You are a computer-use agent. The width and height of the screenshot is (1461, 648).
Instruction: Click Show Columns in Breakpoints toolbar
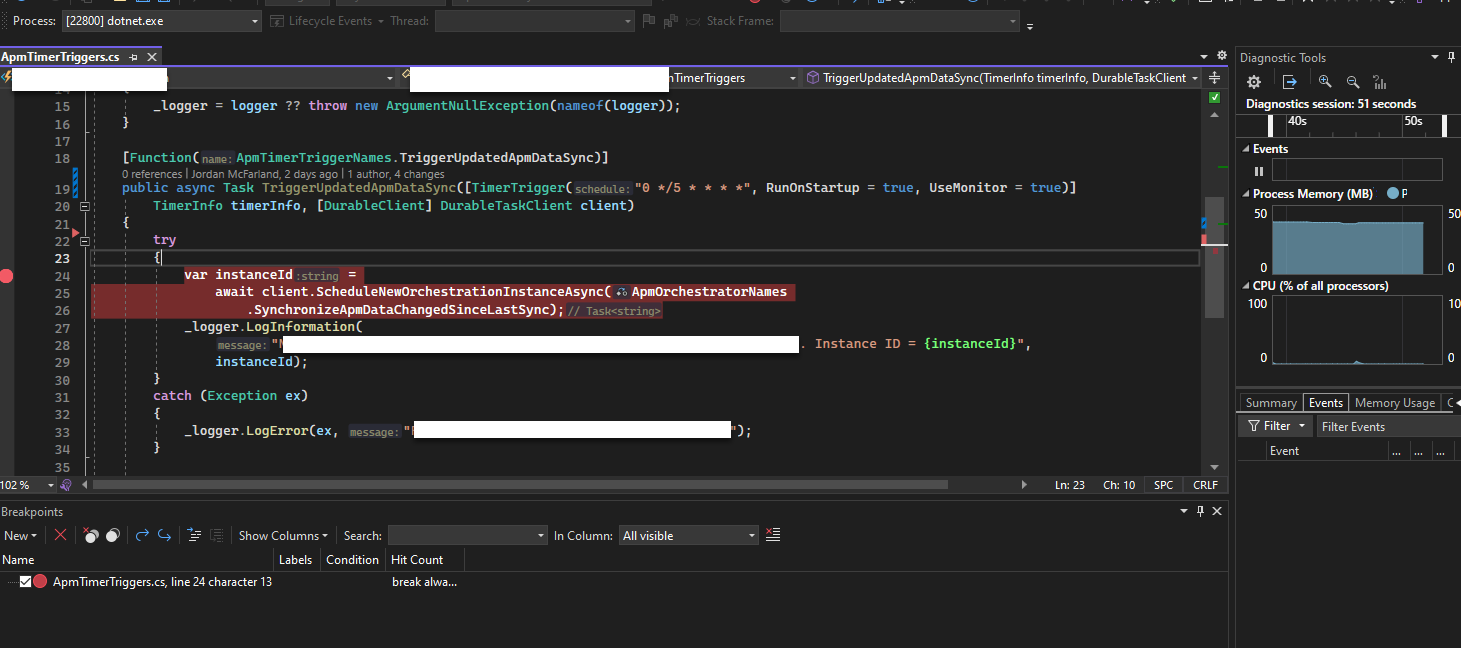(283, 535)
